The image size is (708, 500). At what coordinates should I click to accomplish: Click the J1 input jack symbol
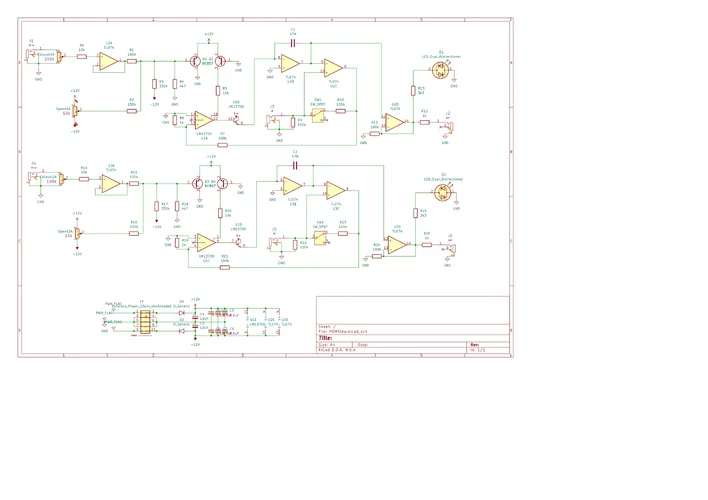pos(32,55)
